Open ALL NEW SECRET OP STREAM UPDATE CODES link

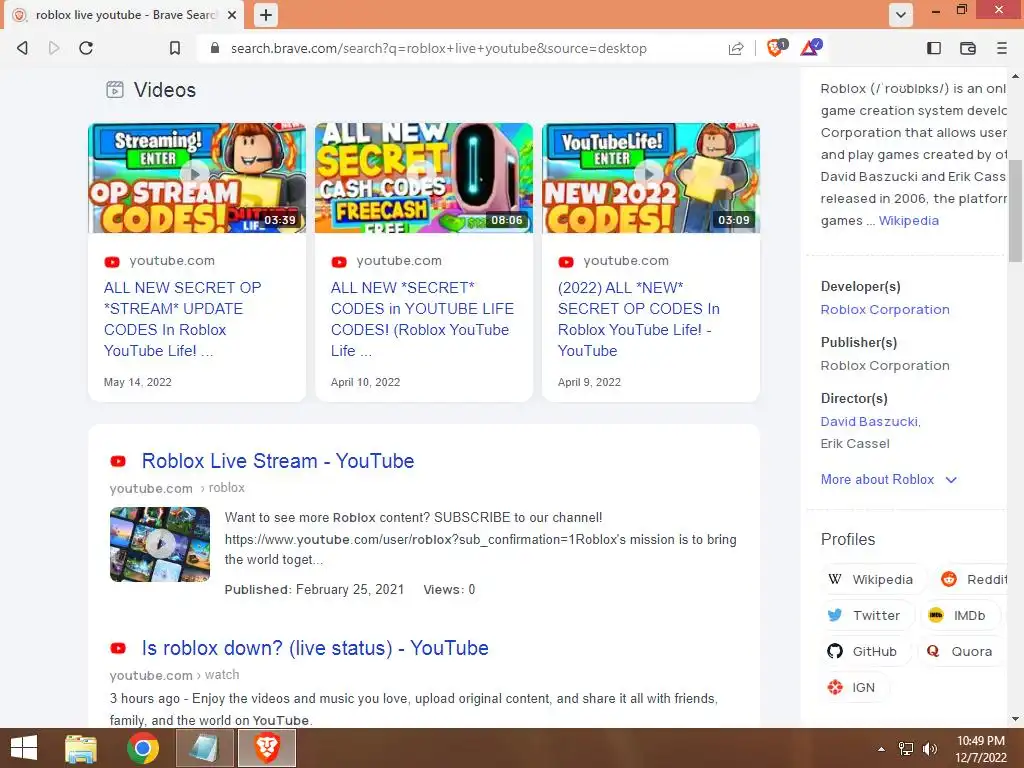click(x=182, y=319)
